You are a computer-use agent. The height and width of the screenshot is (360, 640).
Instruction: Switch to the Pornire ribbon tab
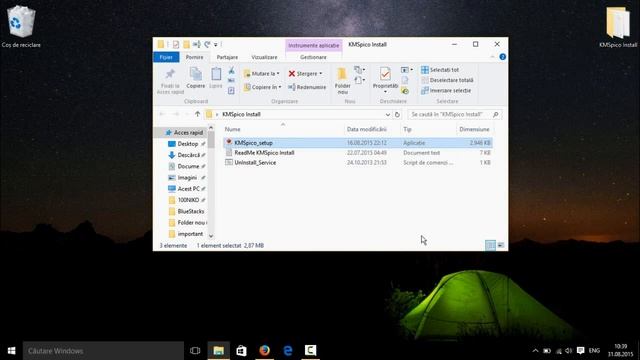[194, 57]
